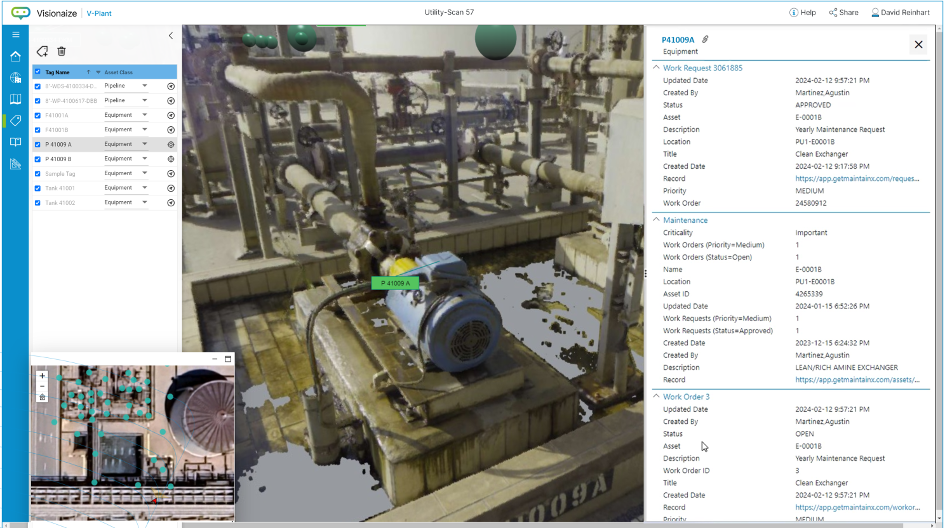
Task: Delete selected tags with the trash icon
Action: click(x=61, y=51)
